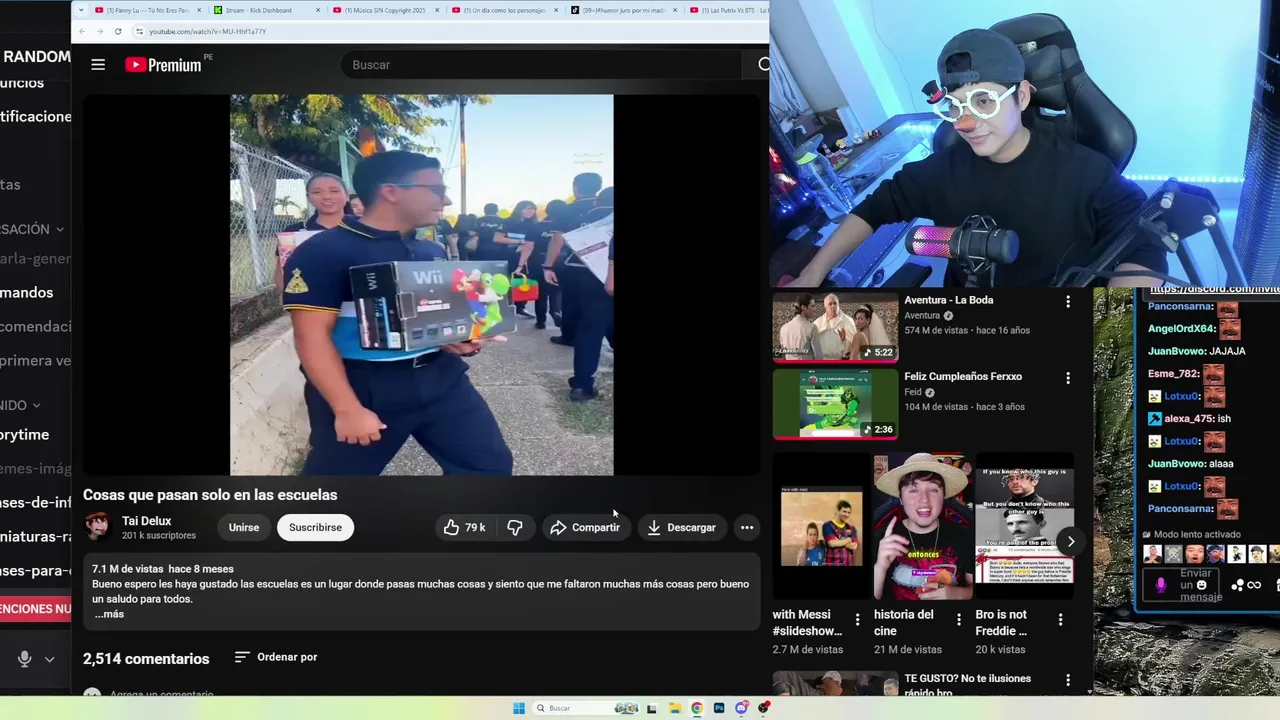1280x720 pixels.
Task: Open the Tai Delux channel name link
Action: (x=146, y=521)
